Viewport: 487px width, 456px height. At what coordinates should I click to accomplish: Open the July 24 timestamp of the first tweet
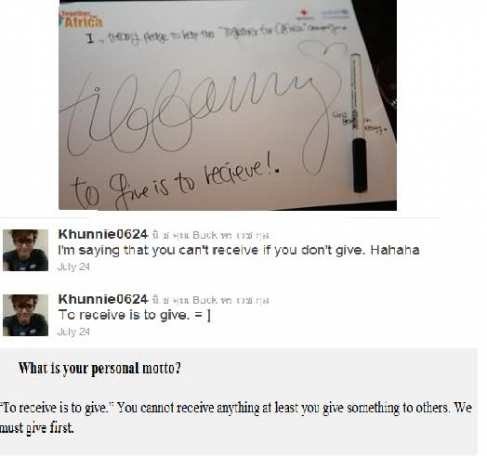pyautogui.click(x=74, y=267)
